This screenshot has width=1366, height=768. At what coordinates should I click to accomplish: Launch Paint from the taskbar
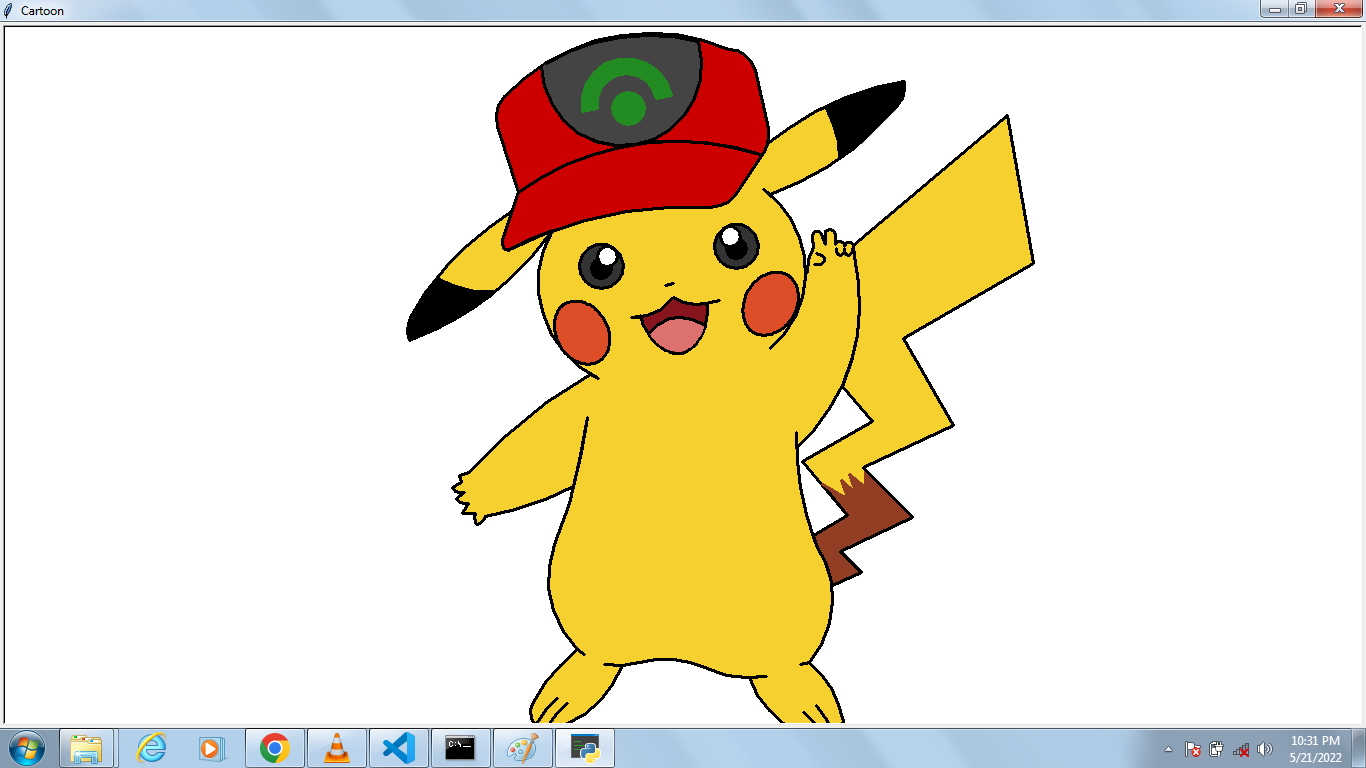tap(523, 747)
